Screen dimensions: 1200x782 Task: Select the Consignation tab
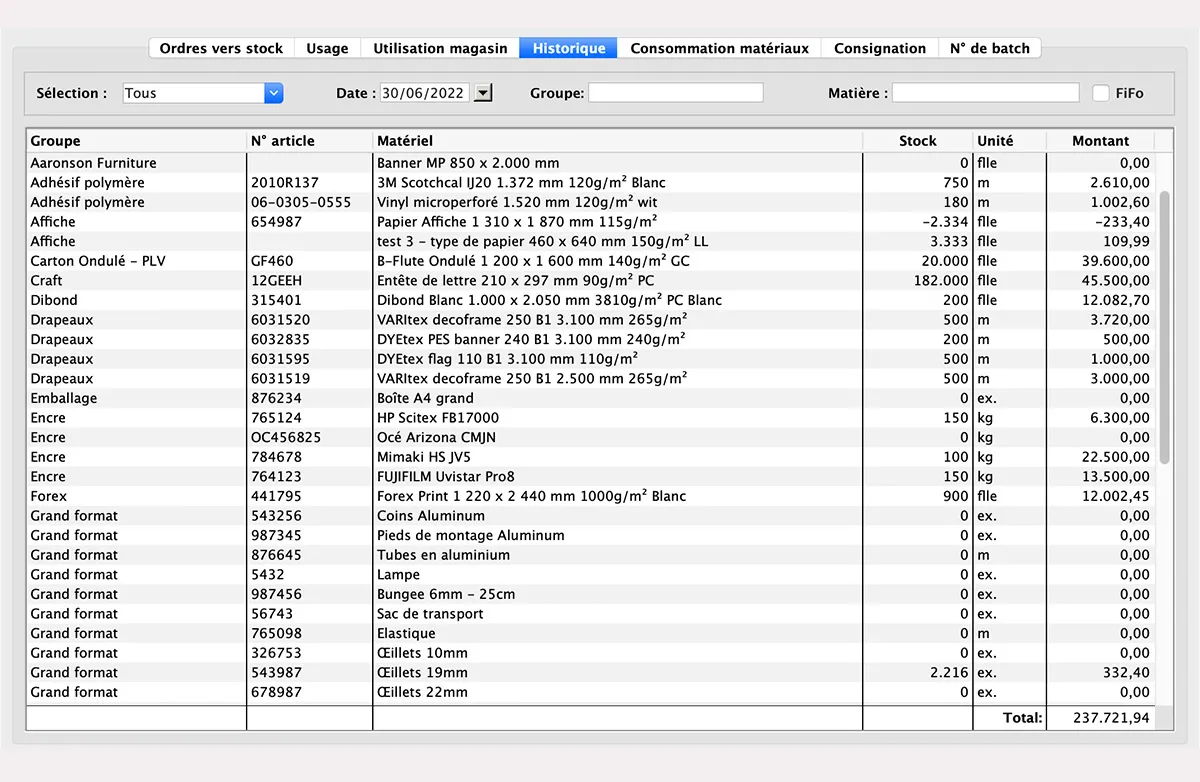point(879,47)
